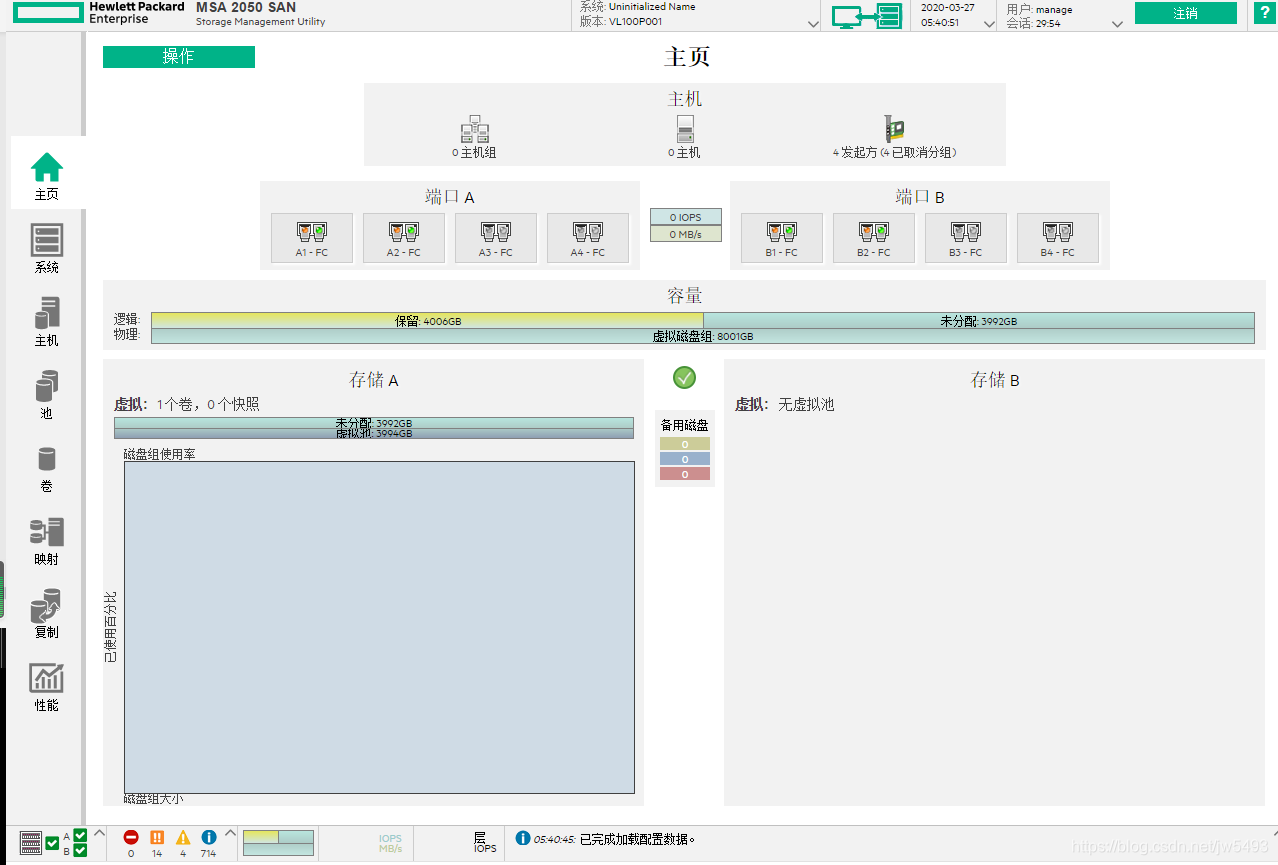Click the enclosure health icon in footer

[32, 843]
